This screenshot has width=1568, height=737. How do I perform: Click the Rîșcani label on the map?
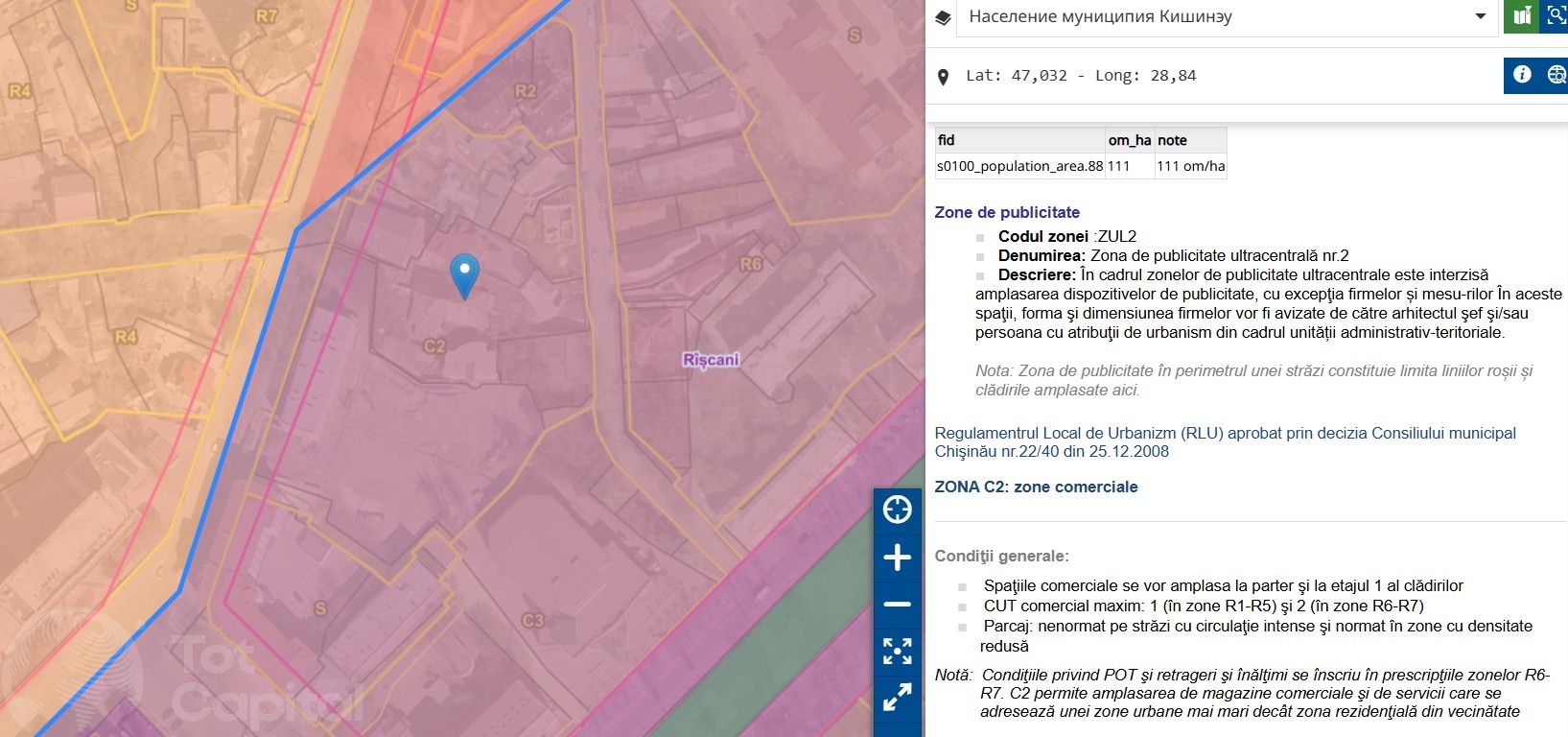(x=711, y=360)
